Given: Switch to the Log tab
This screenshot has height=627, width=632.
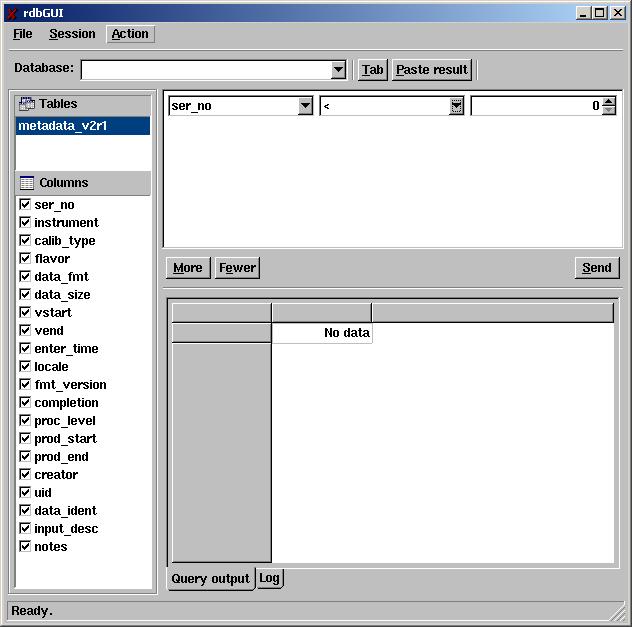Looking at the screenshot, I should [x=270, y=578].
